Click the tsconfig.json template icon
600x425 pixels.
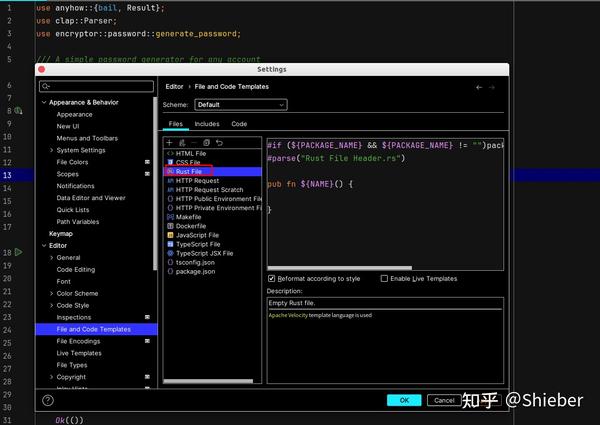pos(171,262)
